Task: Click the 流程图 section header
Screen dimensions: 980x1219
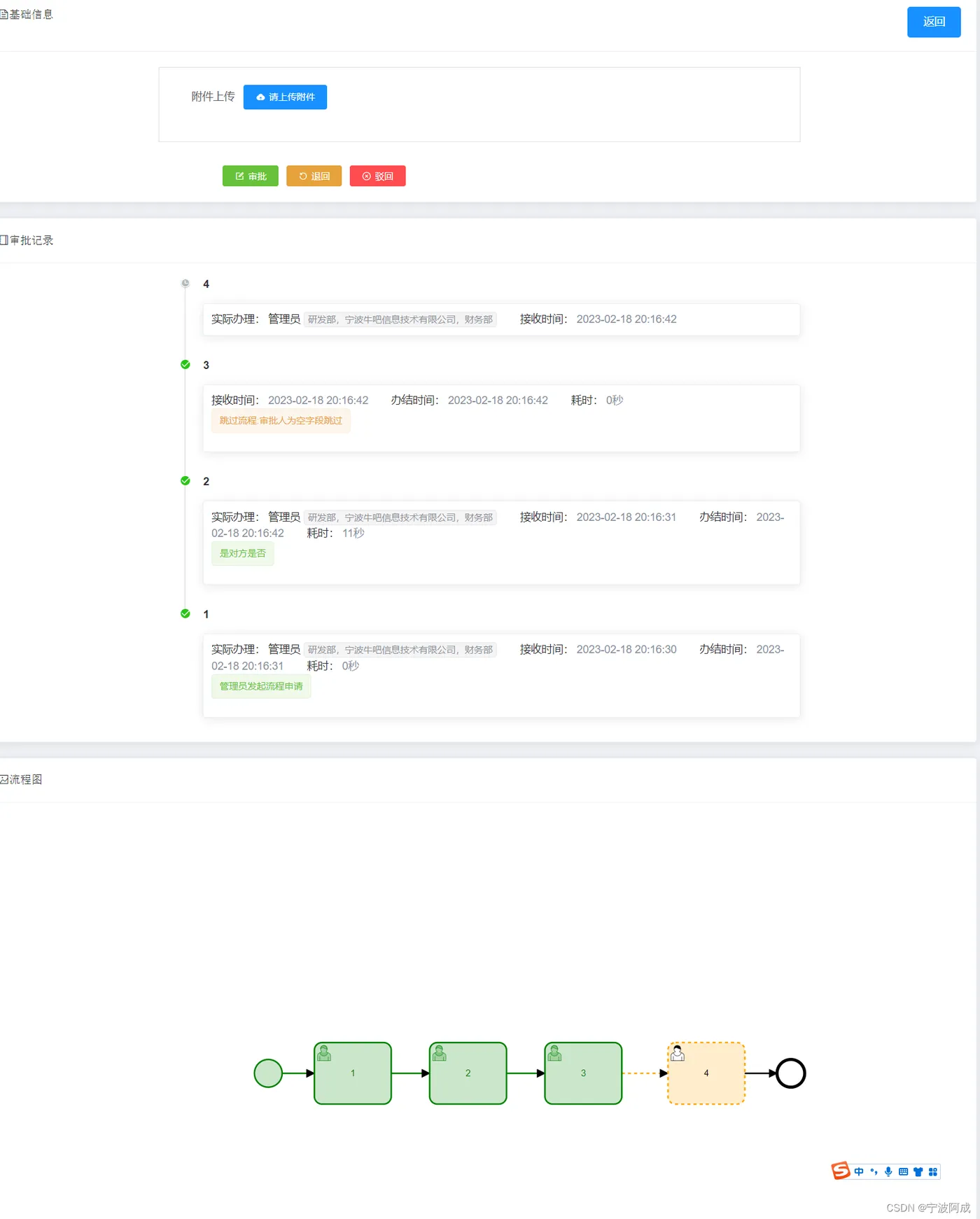Action: 21,779
